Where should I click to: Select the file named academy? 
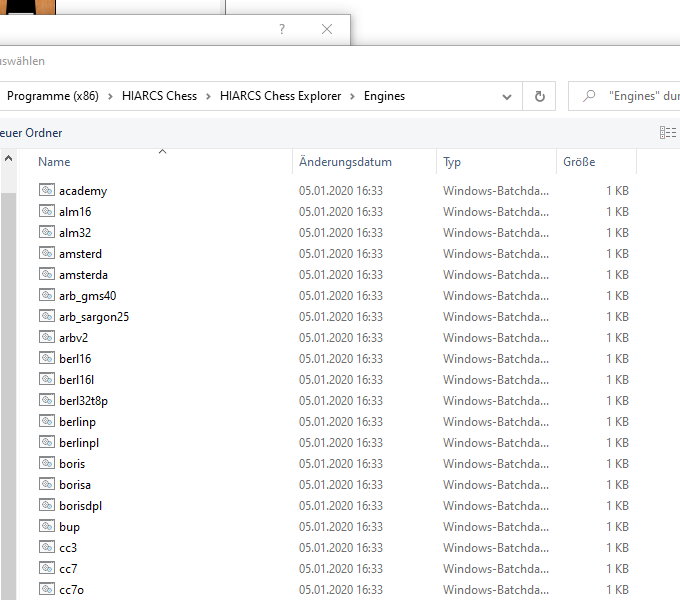point(83,191)
